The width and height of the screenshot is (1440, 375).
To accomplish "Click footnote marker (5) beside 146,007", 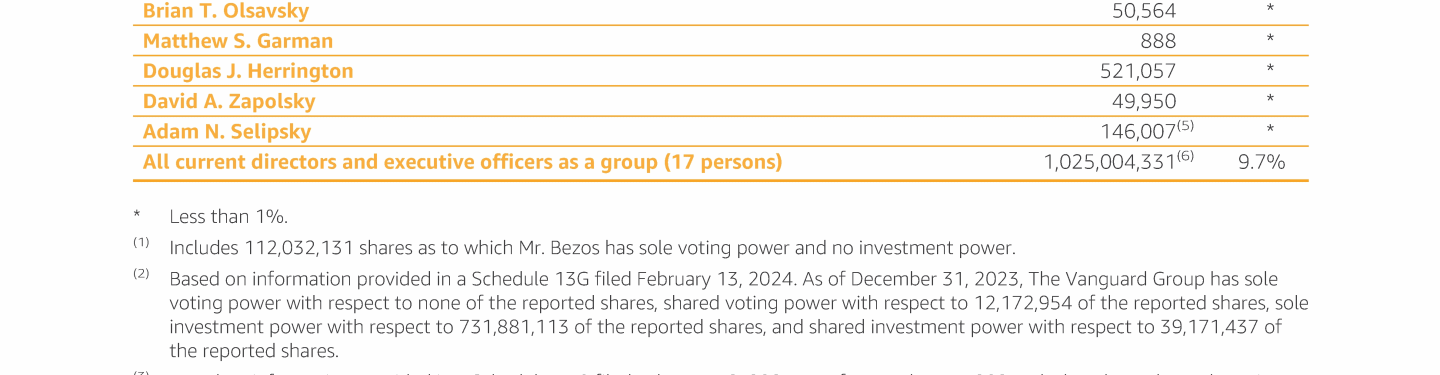I will click(x=1186, y=126).
